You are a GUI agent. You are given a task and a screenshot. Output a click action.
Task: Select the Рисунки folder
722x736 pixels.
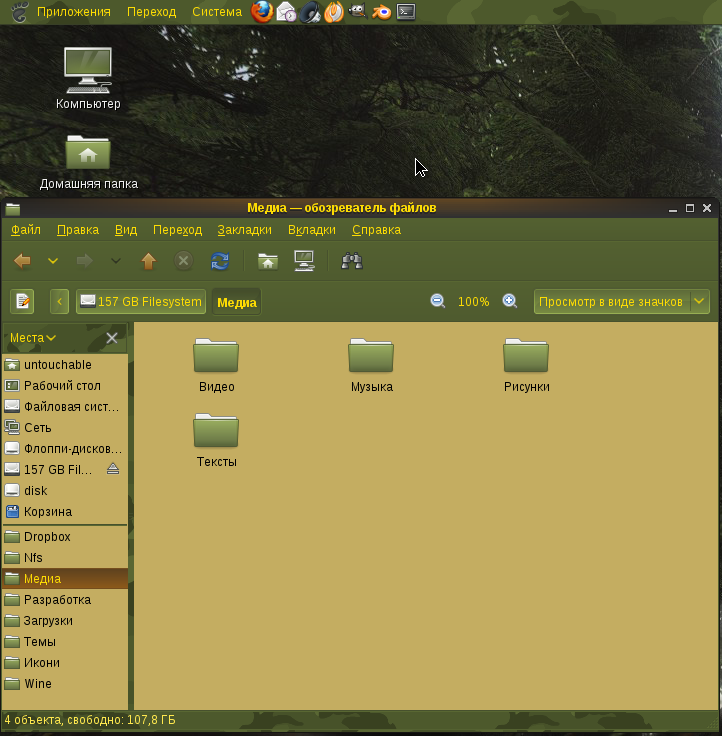point(526,365)
